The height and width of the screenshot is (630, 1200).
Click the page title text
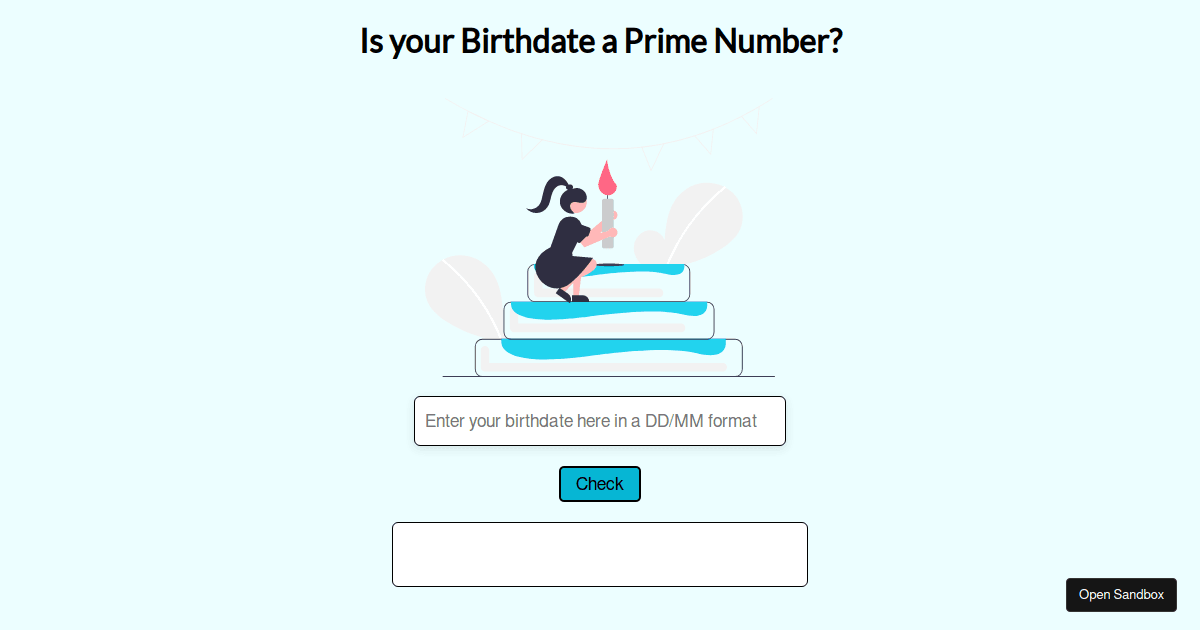click(600, 41)
